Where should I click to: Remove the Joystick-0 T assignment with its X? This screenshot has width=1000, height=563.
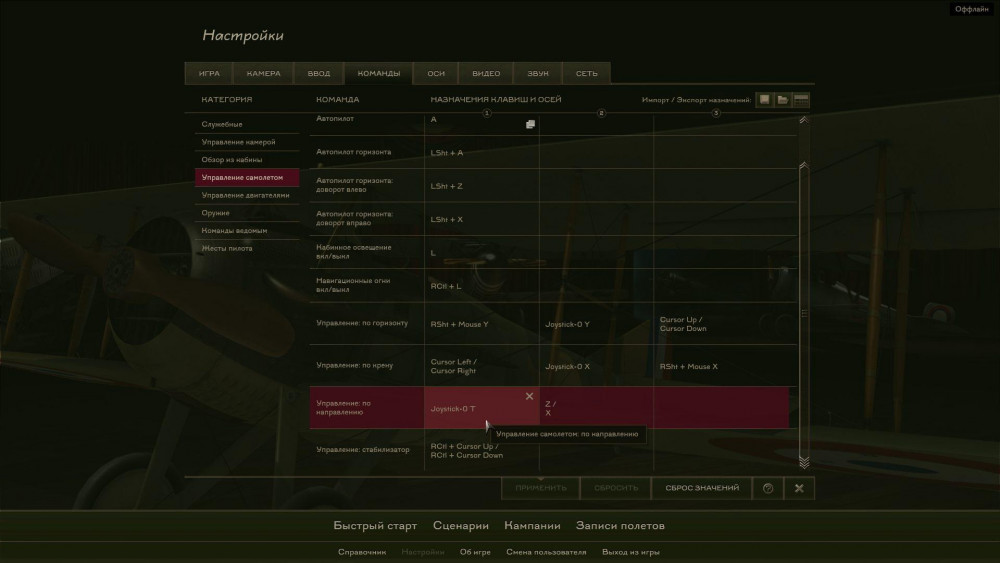coord(529,397)
